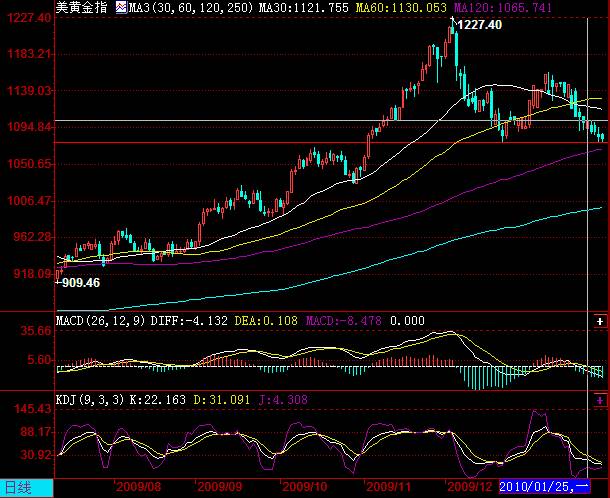Screen dimensions: 610x498
Task: Click the MACD(26,12,9) indicator label
Action: [100, 321]
